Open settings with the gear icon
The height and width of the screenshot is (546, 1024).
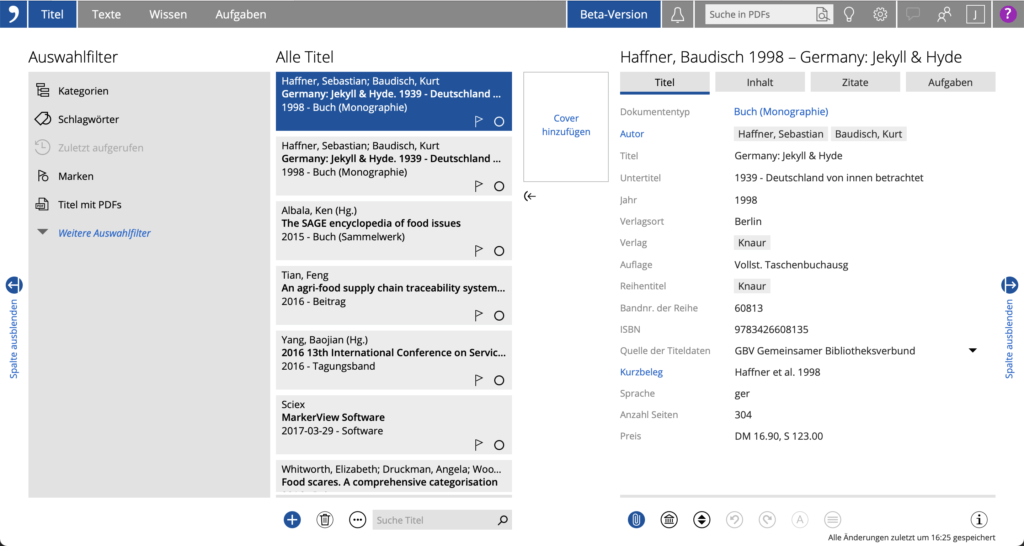[880, 14]
